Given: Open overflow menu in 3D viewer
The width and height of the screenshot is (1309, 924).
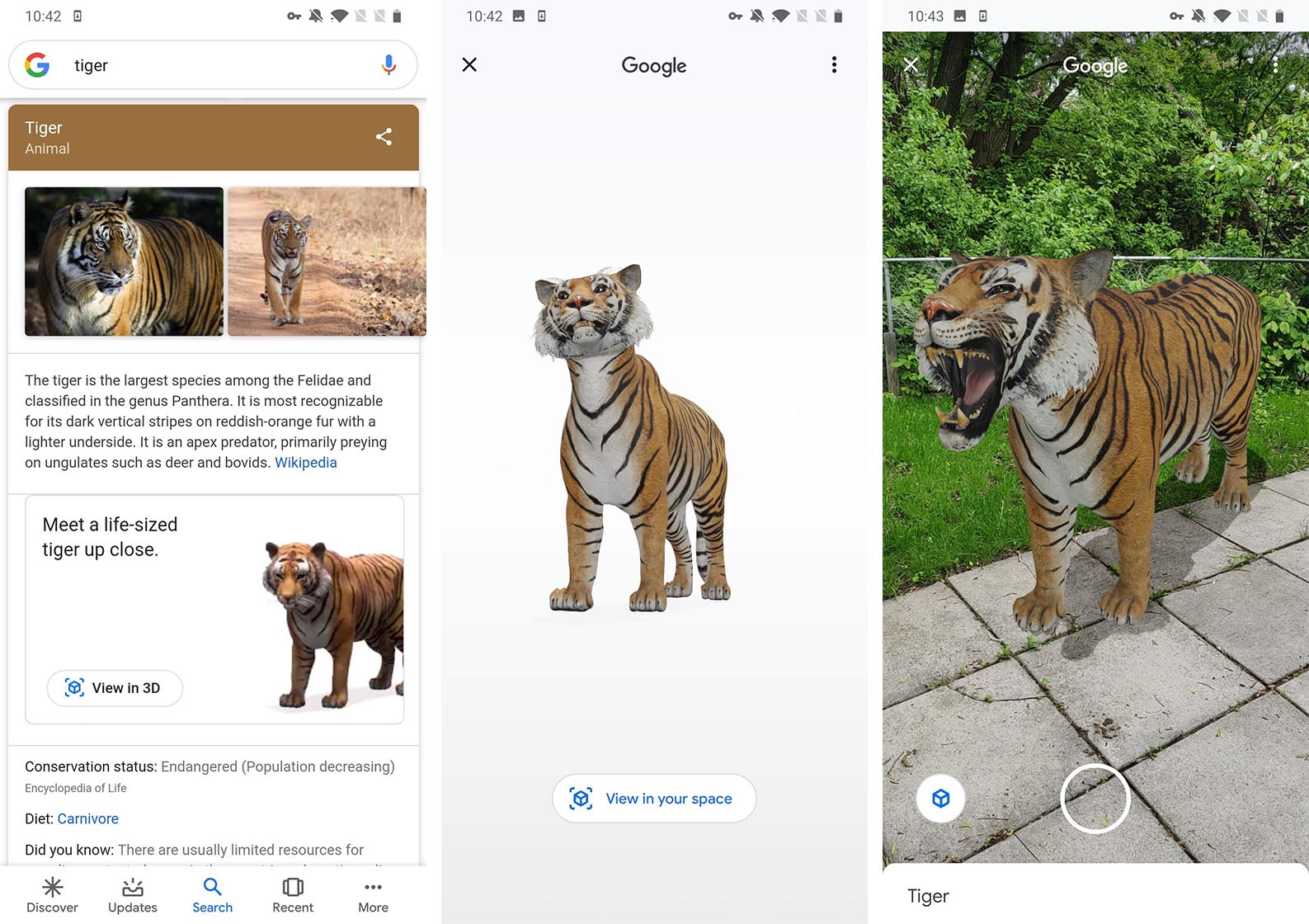Looking at the screenshot, I should [x=834, y=65].
